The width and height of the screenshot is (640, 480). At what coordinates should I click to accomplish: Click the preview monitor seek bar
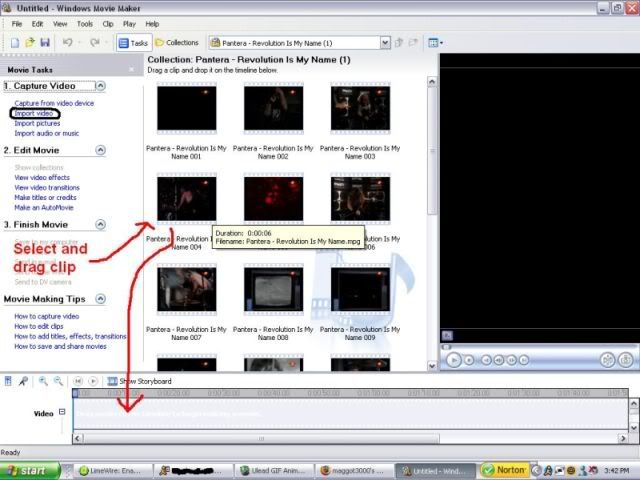(540, 347)
